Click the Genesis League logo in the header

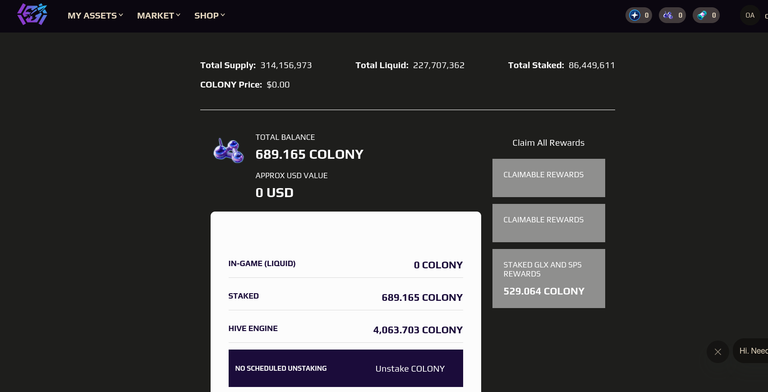point(32,14)
